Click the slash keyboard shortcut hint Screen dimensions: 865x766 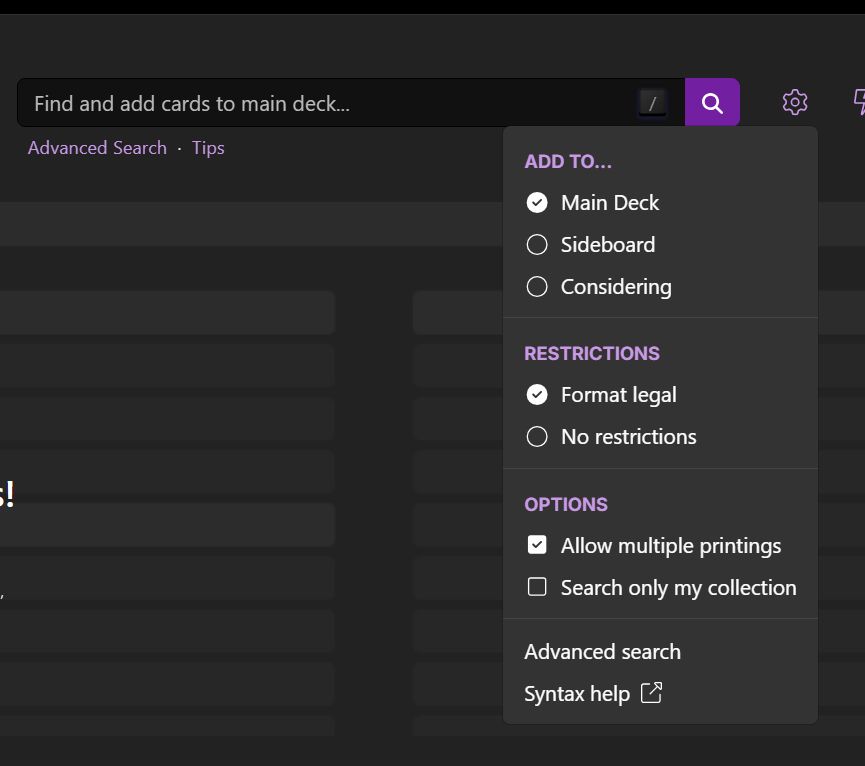(x=652, y=103)
